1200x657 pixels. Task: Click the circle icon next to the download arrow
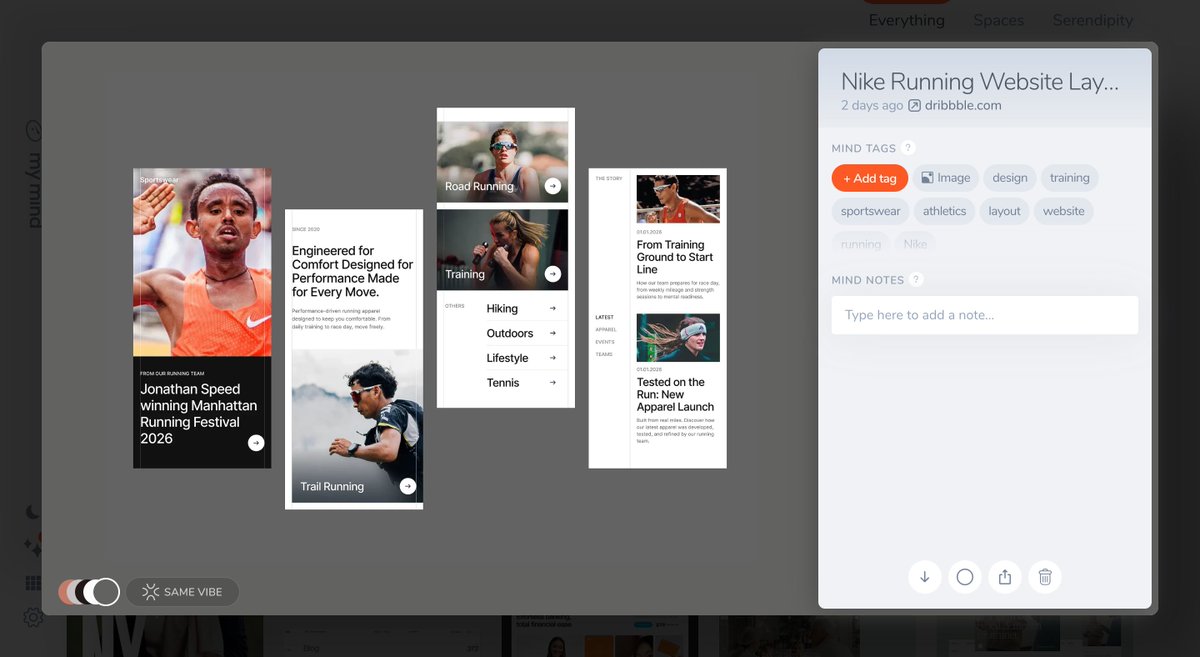[965, 577]
